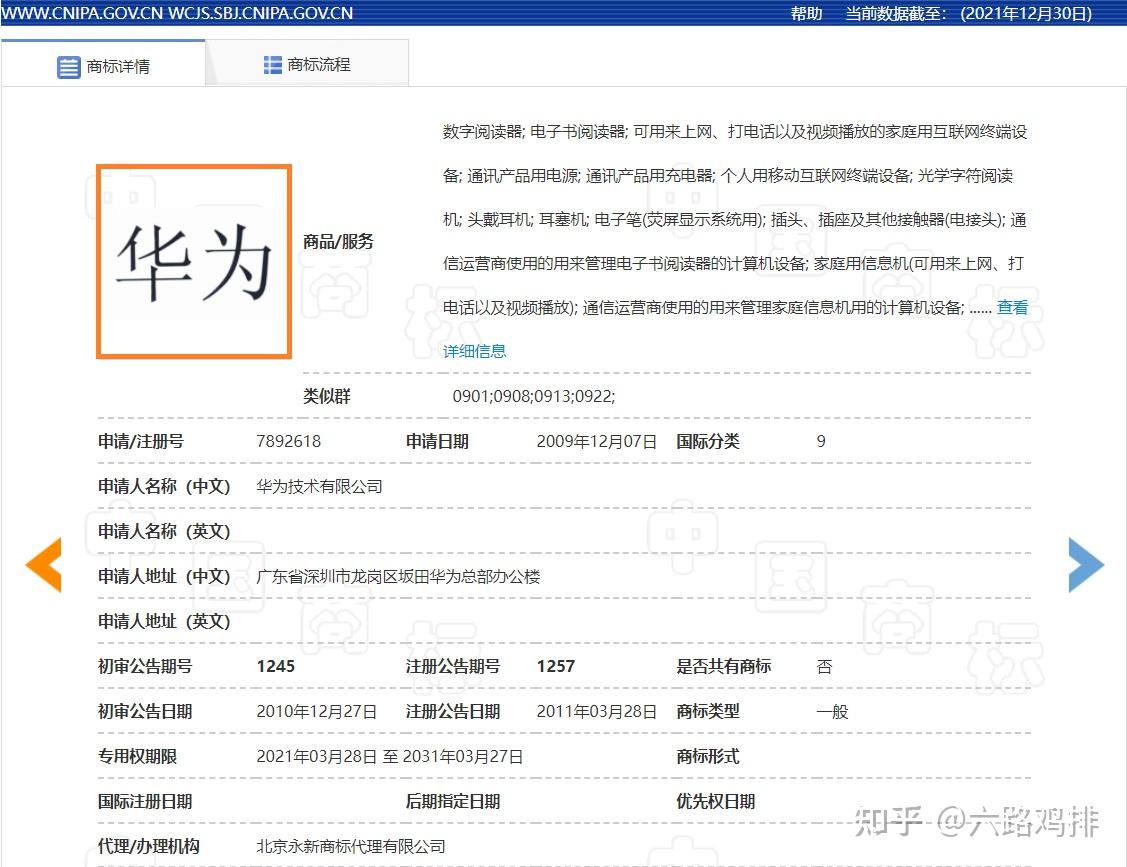Click the 后期指定日期 label
This screenshot has height=867, width=1127.
coord(452,802)
